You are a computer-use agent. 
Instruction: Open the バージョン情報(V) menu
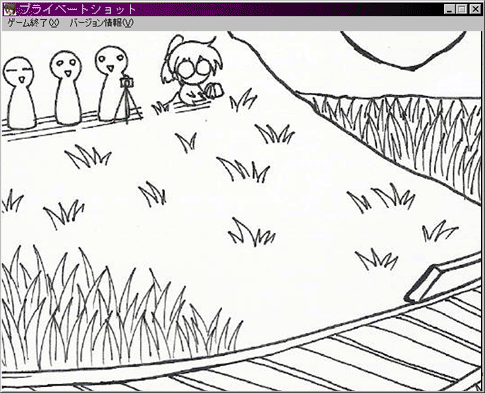(101, 23)
